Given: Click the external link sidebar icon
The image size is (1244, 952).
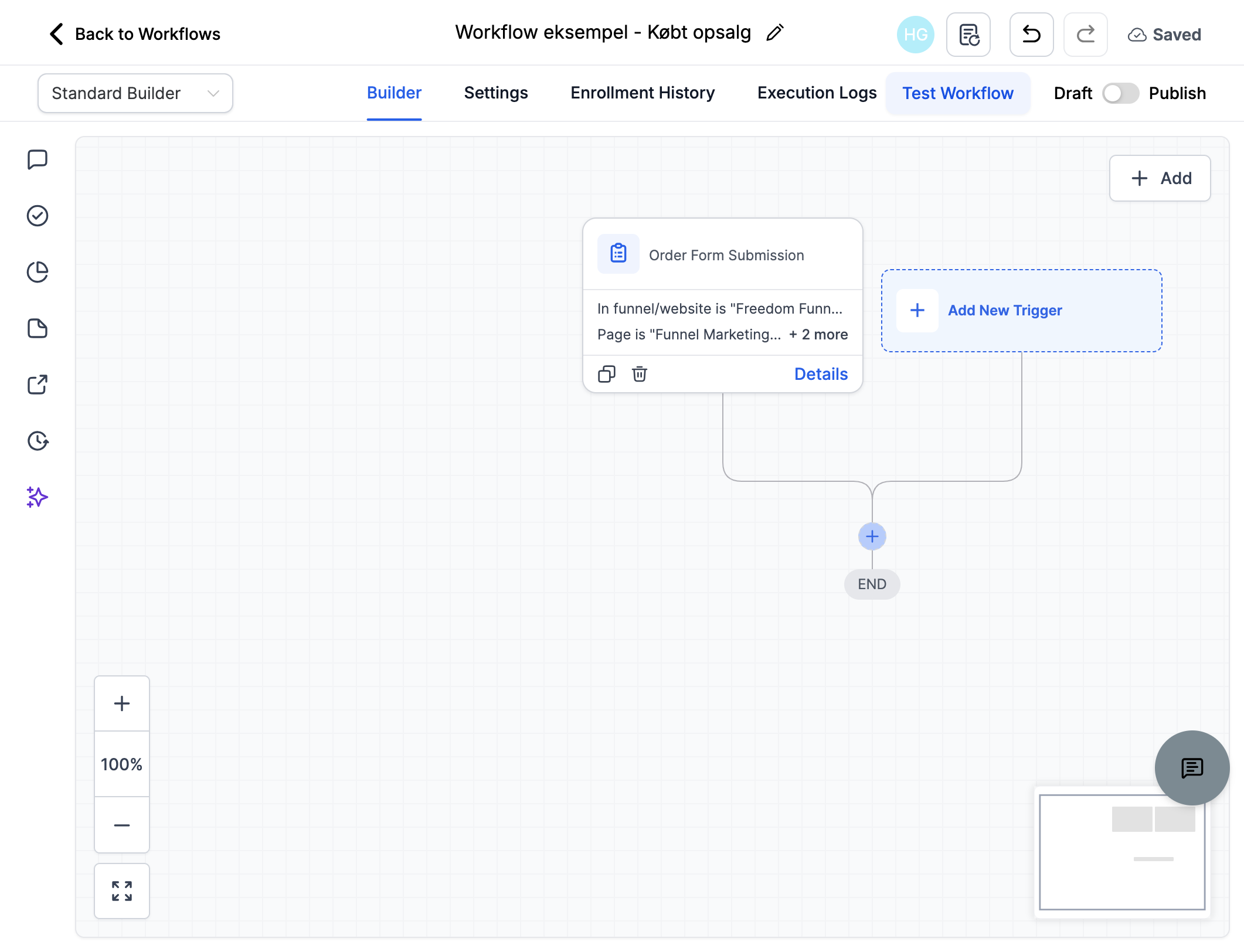Looking at the screenshot, I should tap(38, 385).
